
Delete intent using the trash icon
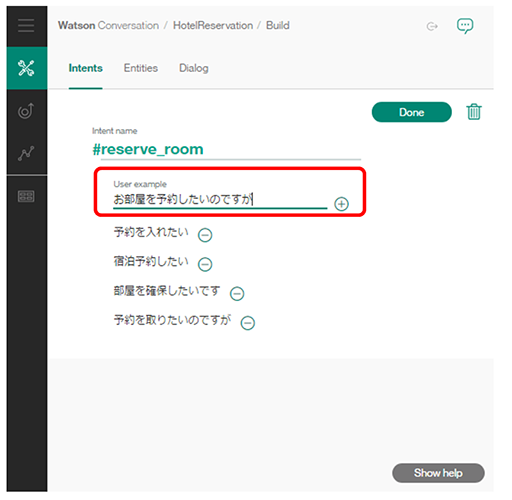tap(474, 112)
